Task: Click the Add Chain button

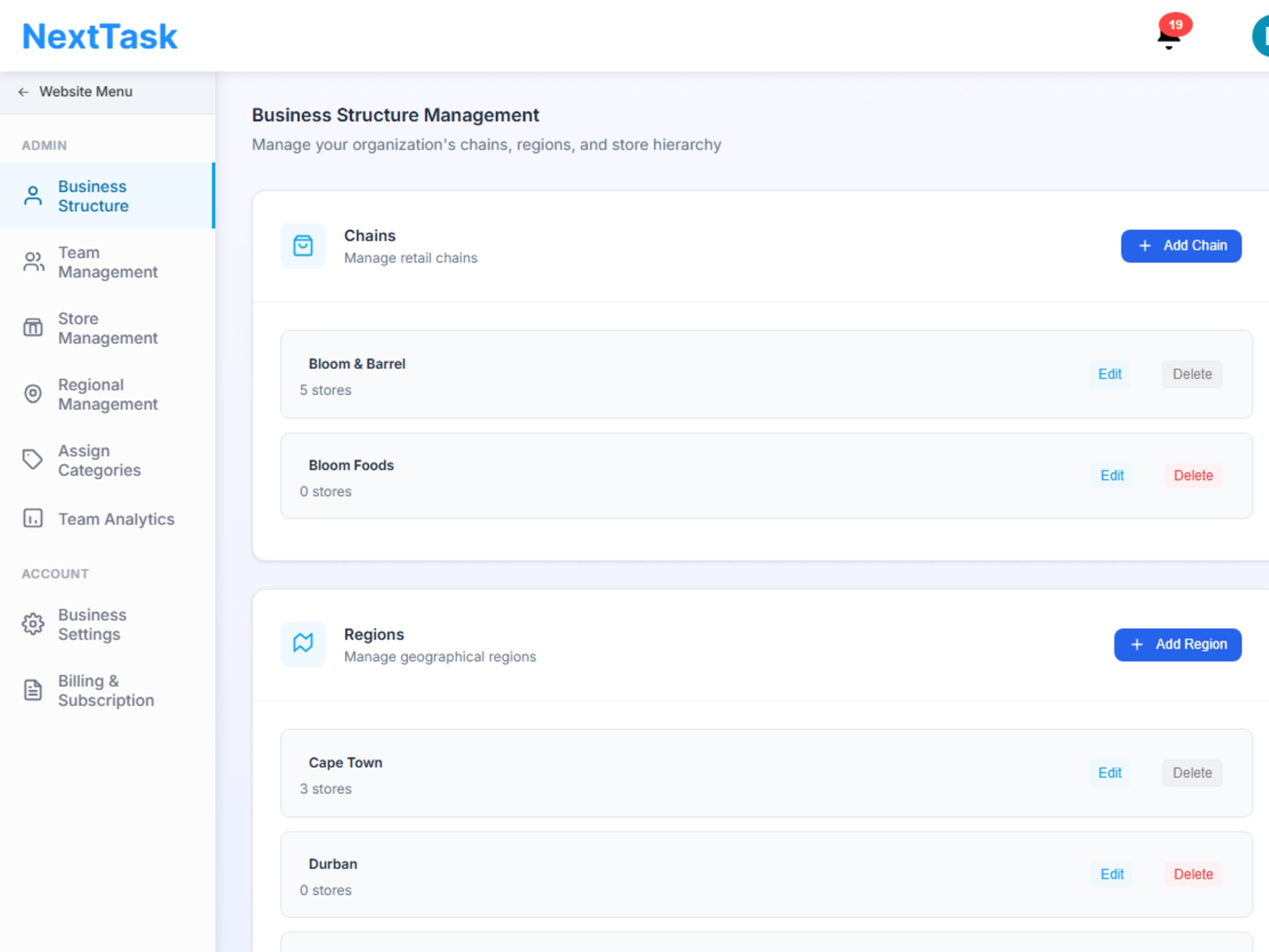Action: [x=1181, y=246]
